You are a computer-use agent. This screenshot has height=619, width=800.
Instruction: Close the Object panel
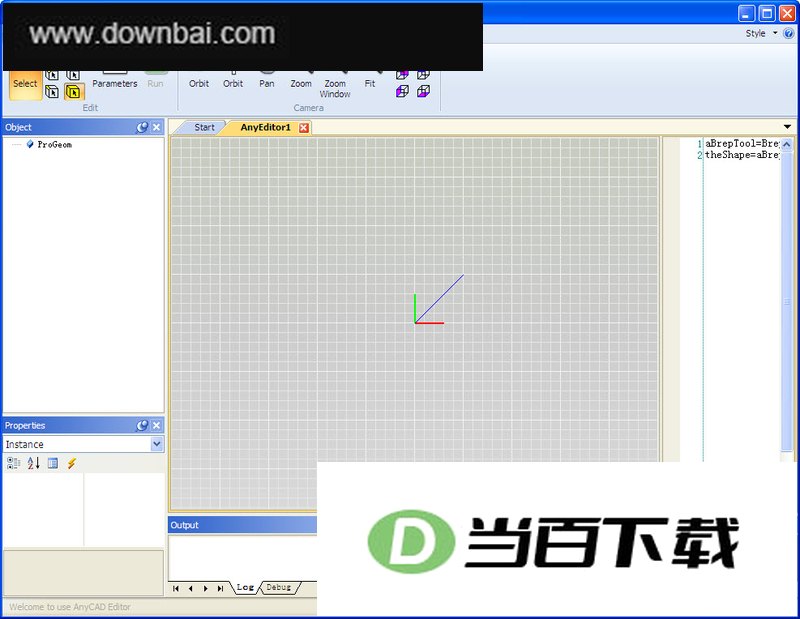tap(157, 128)
